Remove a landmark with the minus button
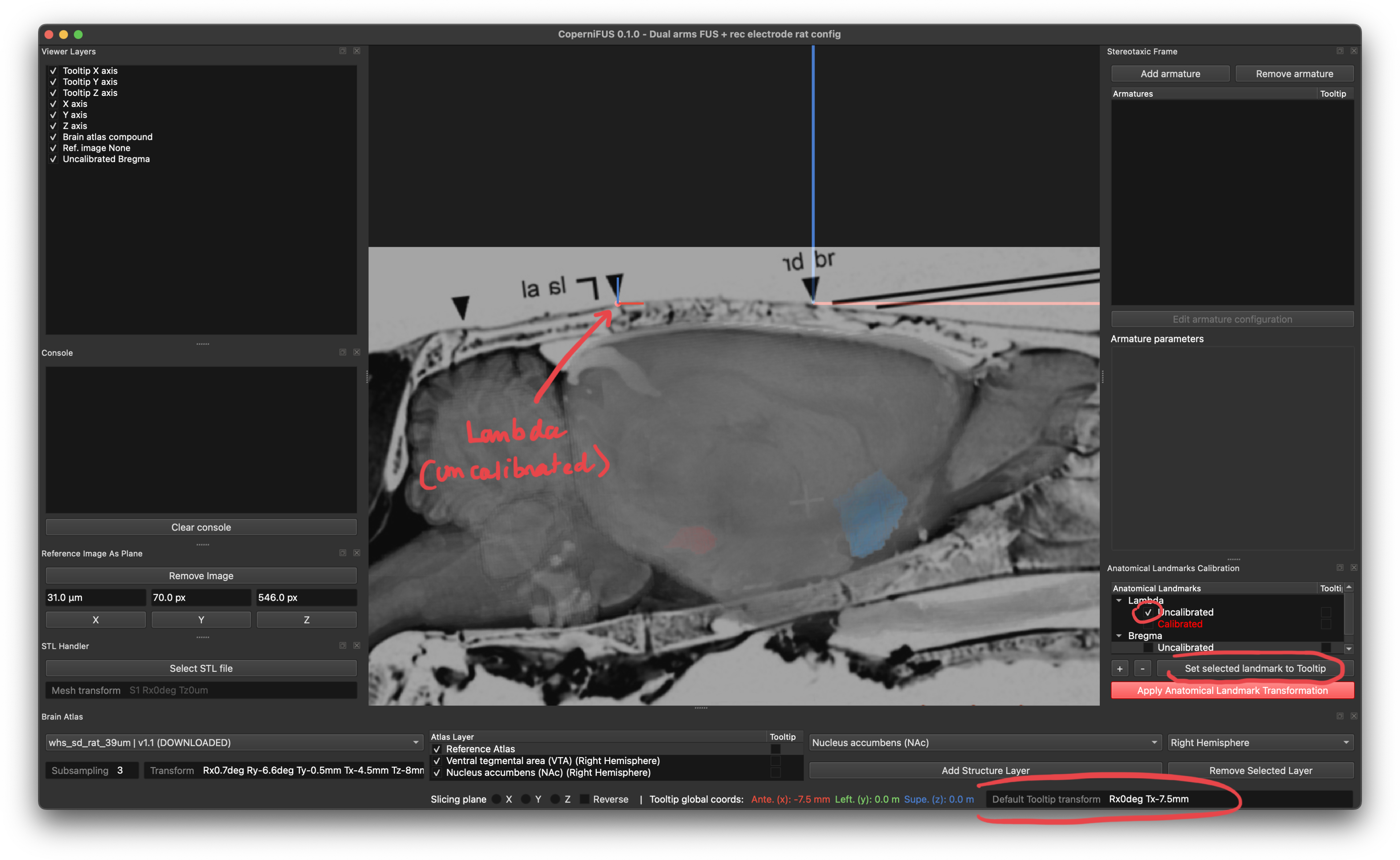The width and height of the screenshot is (1400, 860). click(x=1142, y=668)
